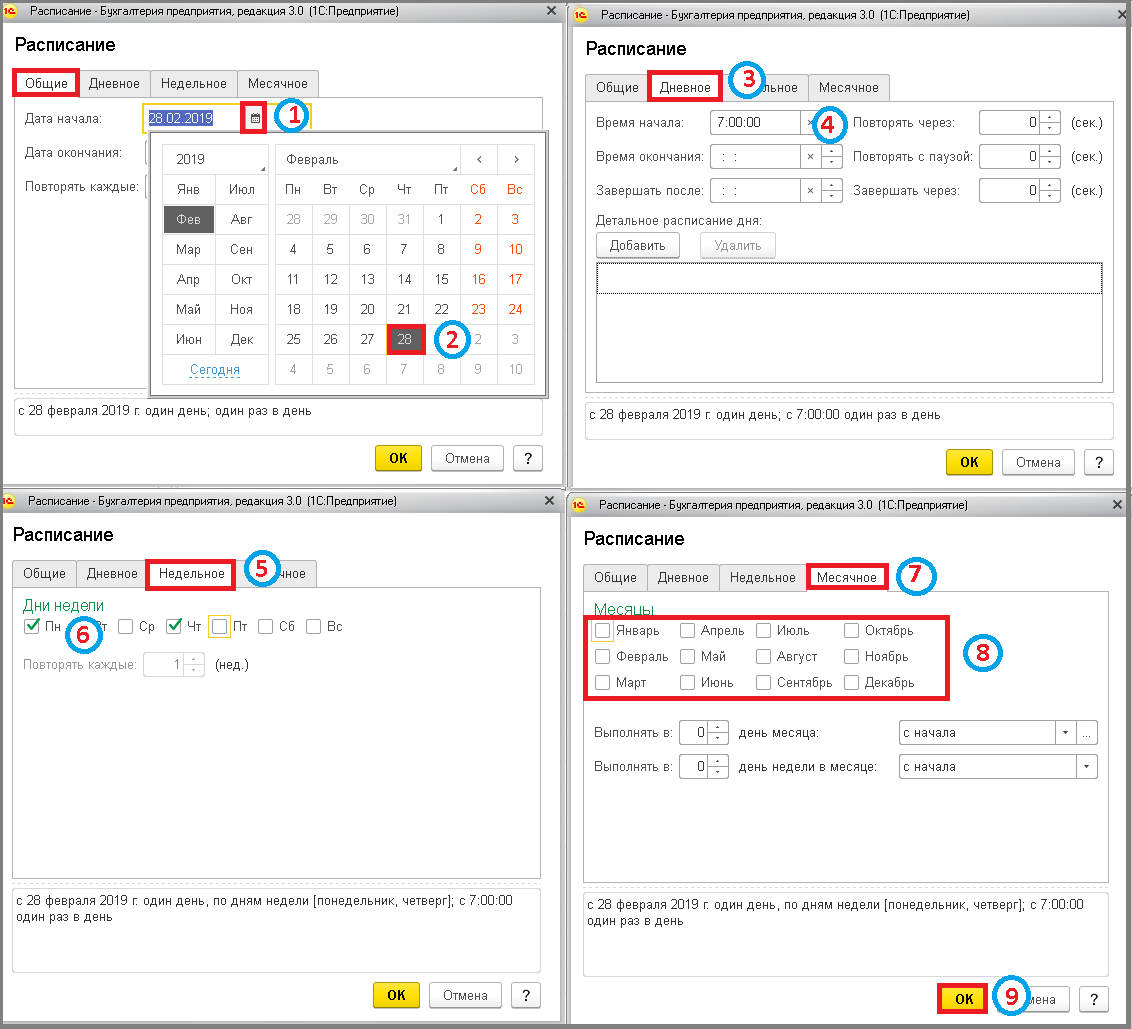
Task: Click the help question mark in Дневное window
Action: click(1099, 462)
